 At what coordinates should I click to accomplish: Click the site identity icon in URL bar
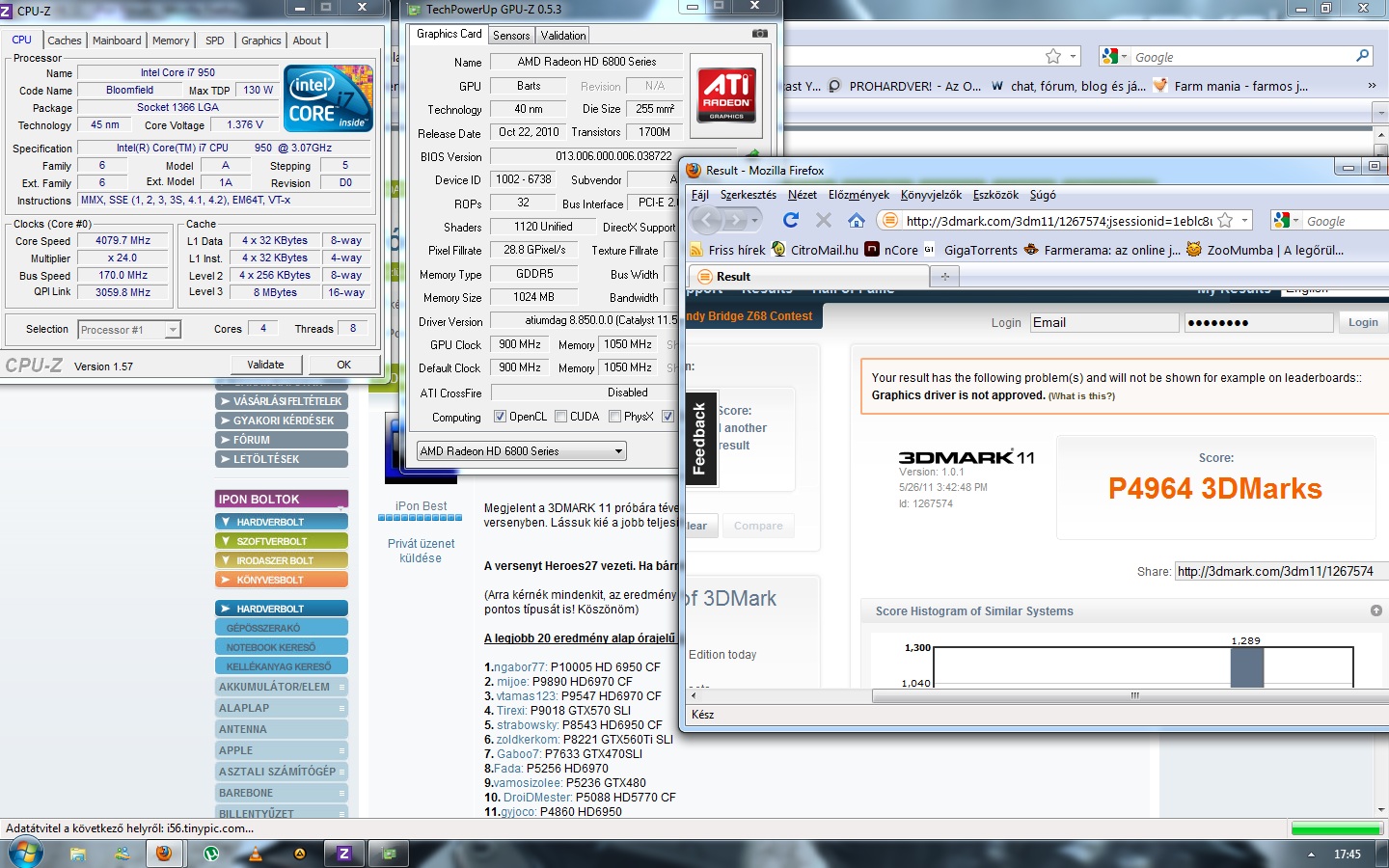pyautogui.click(x=889, y=220)
